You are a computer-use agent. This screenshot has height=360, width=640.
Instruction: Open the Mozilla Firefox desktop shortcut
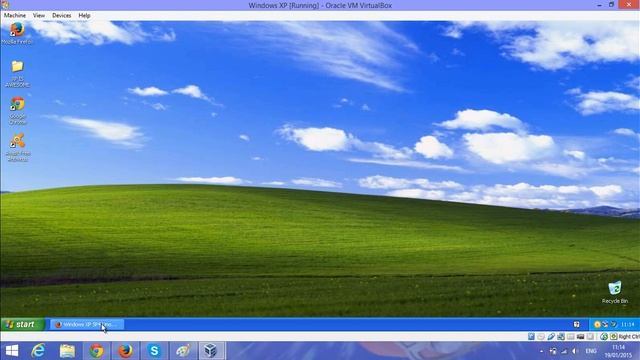tap(17, 33)
